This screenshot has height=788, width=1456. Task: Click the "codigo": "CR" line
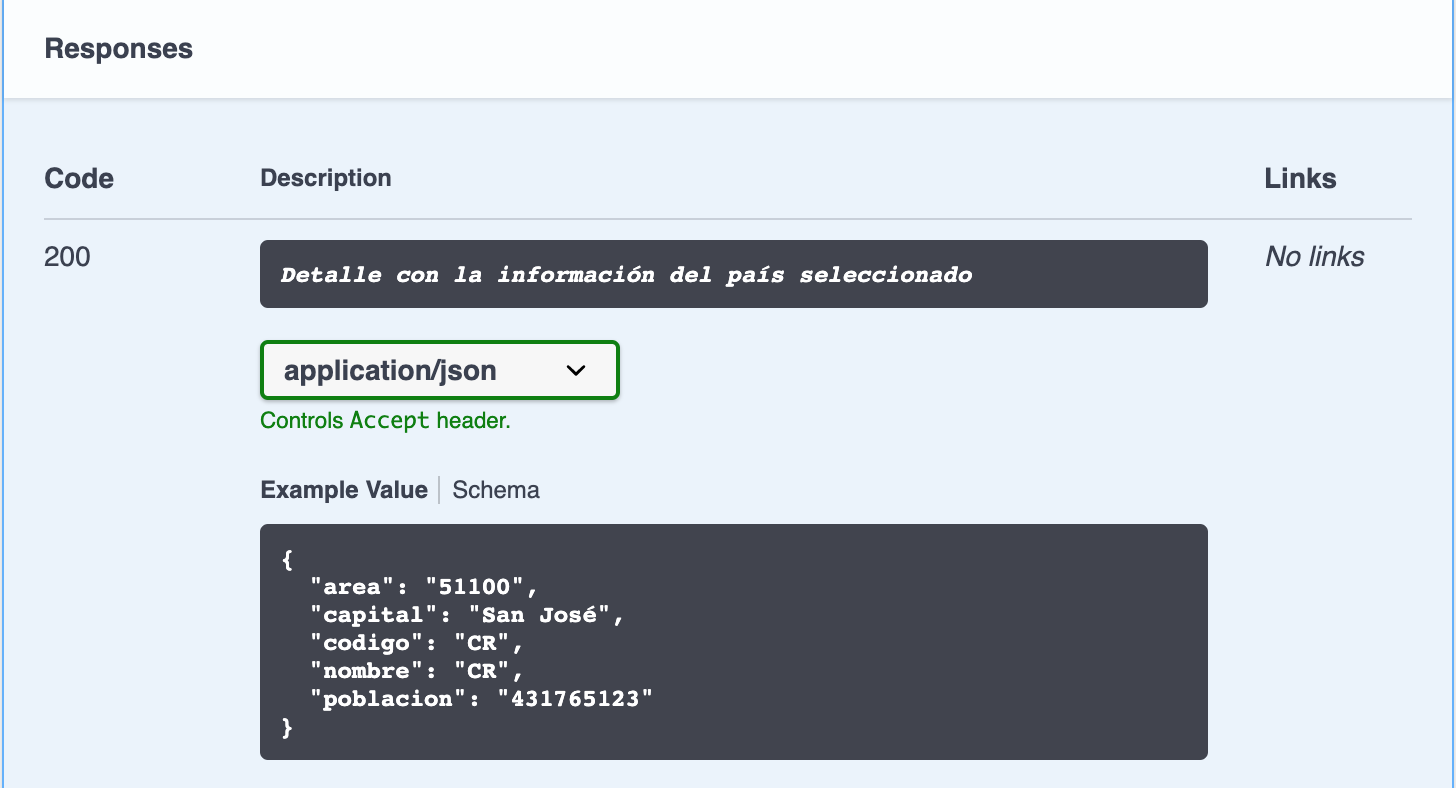tap(416, 643)
